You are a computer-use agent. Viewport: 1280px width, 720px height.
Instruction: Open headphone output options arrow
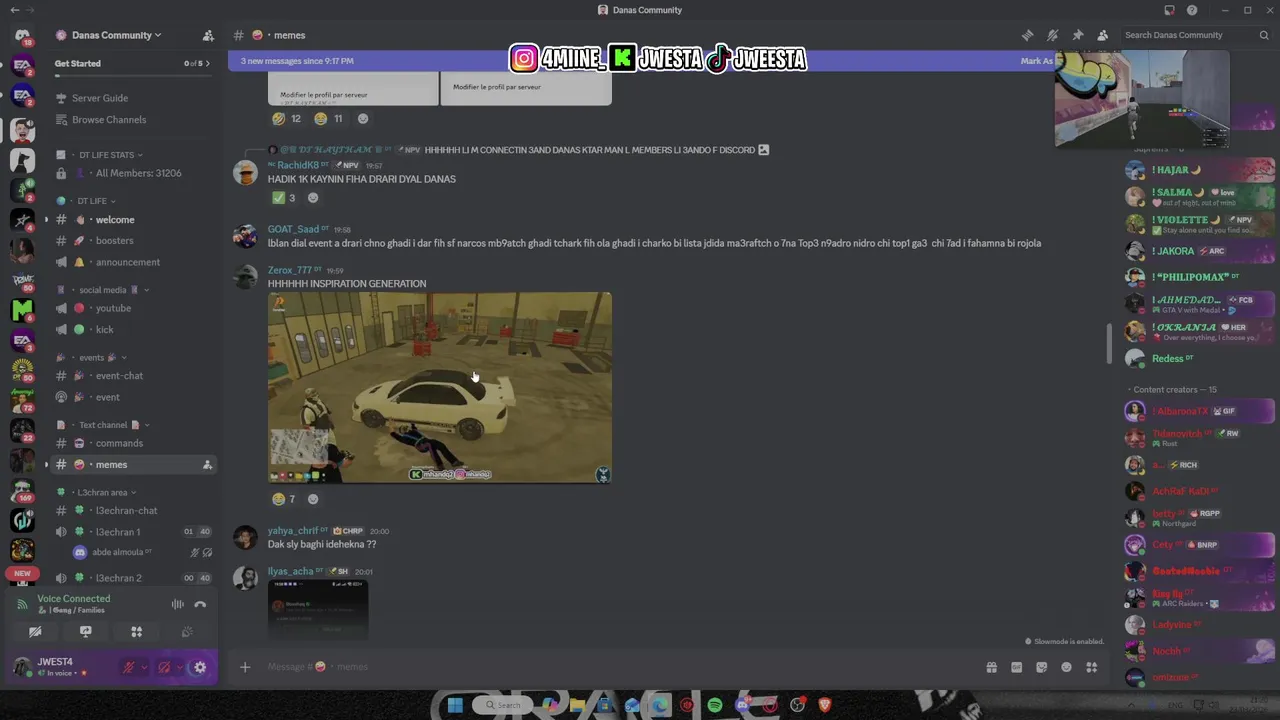(x=180, y=667)
